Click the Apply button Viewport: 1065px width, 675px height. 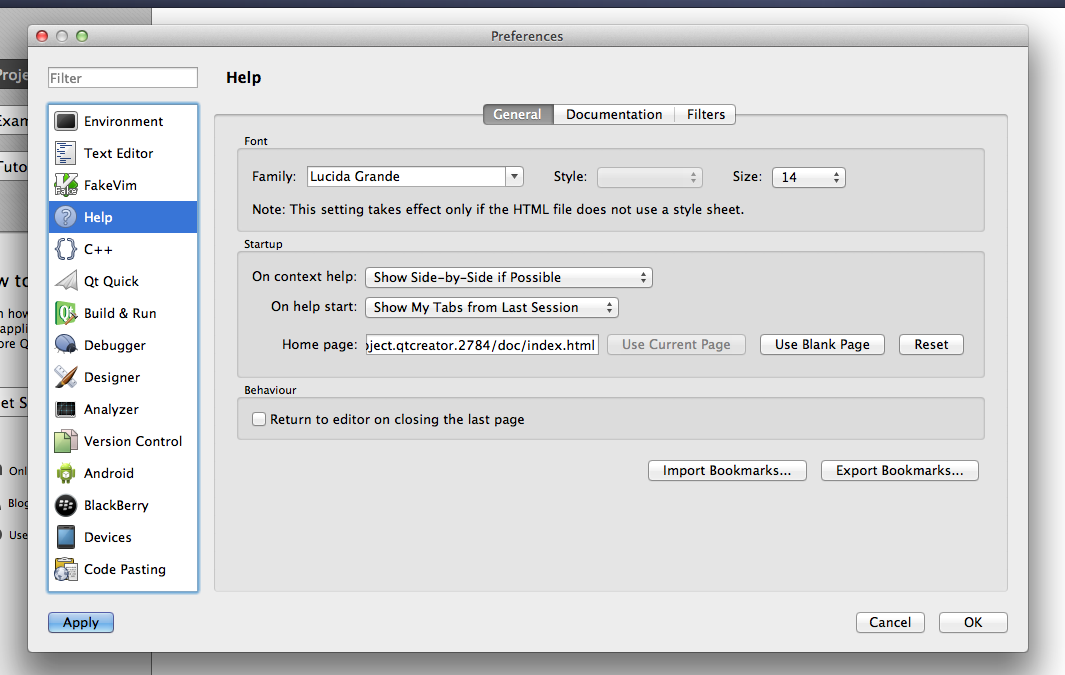click(81, 622)
